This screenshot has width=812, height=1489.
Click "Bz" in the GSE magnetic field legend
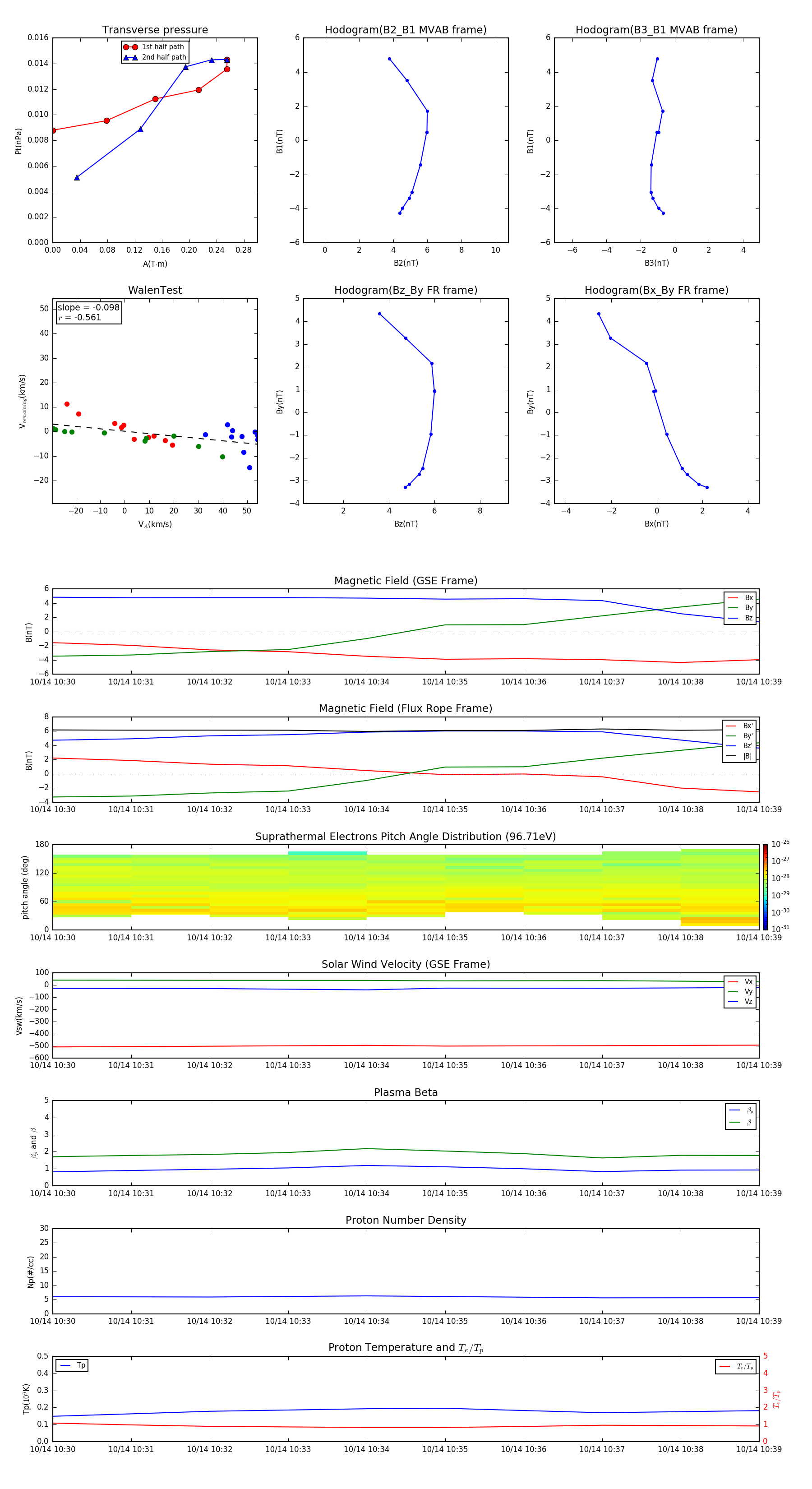[x=749, y=619]
